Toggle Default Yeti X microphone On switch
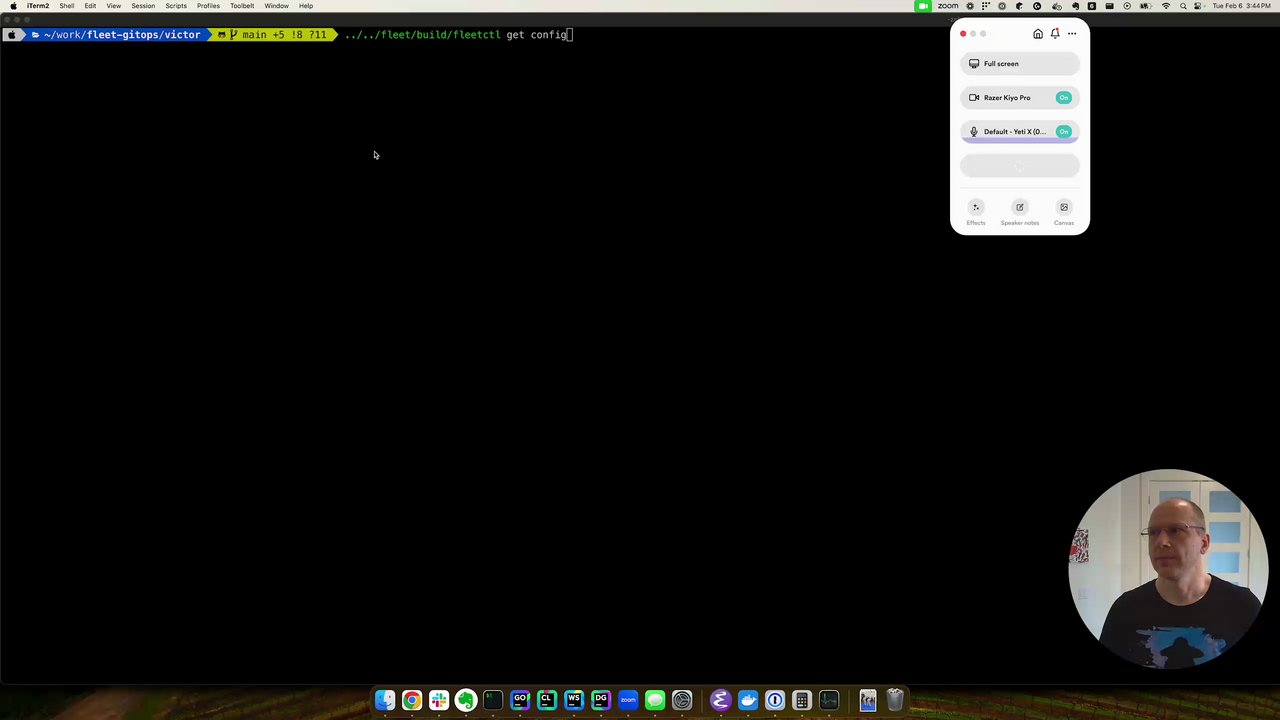Screen dimensions: 1280x720 pyautogui.click(x=1064, y=132)
